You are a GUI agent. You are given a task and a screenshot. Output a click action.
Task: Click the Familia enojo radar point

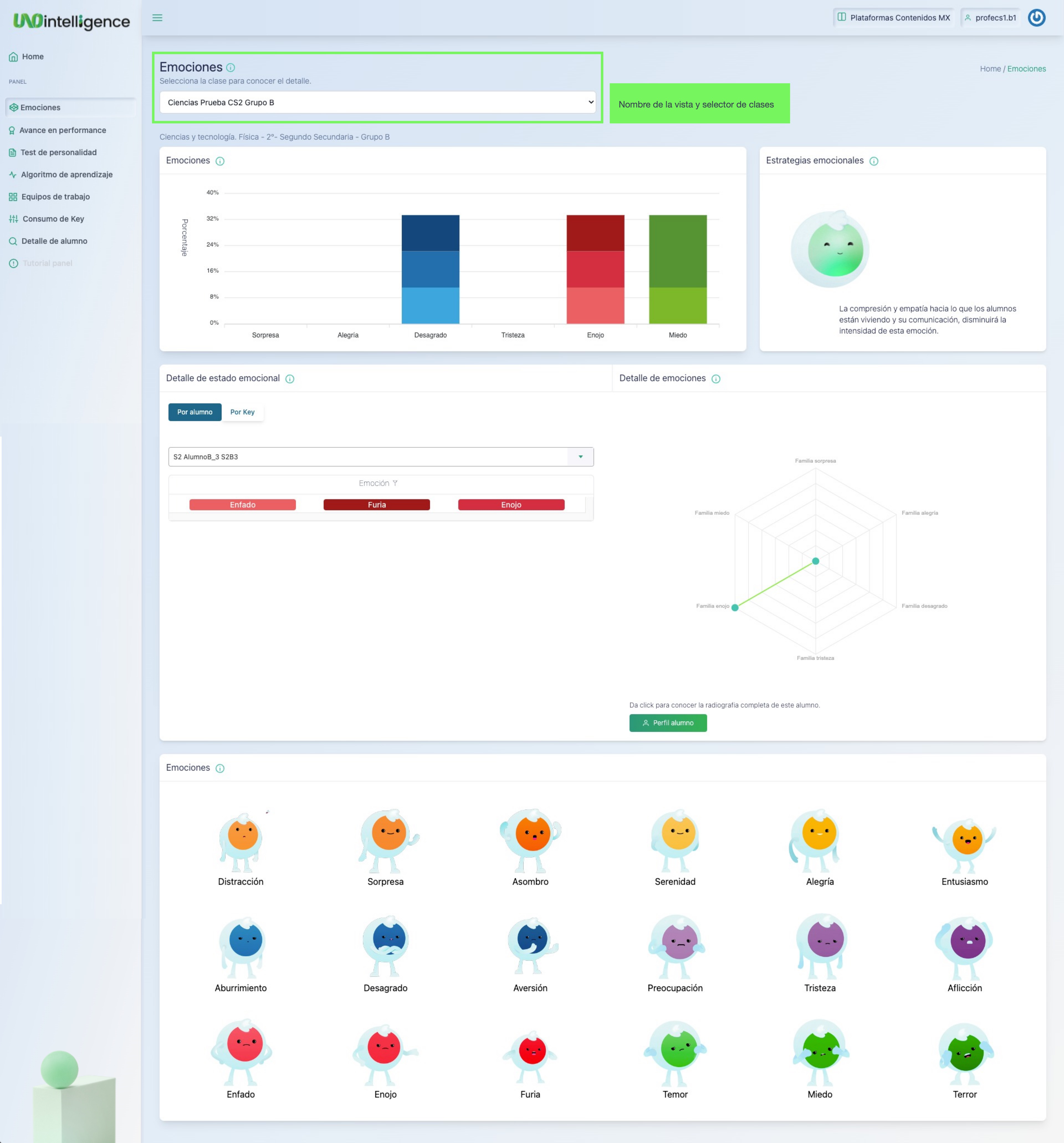735,608
